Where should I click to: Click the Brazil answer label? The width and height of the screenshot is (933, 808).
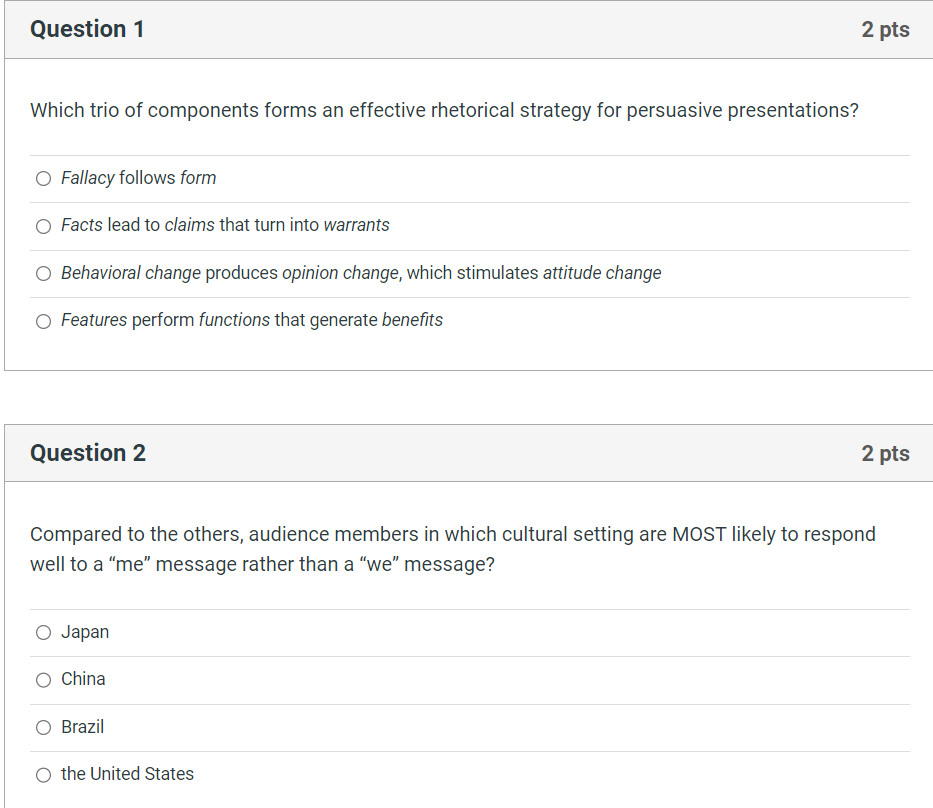(x=83, y=726)
